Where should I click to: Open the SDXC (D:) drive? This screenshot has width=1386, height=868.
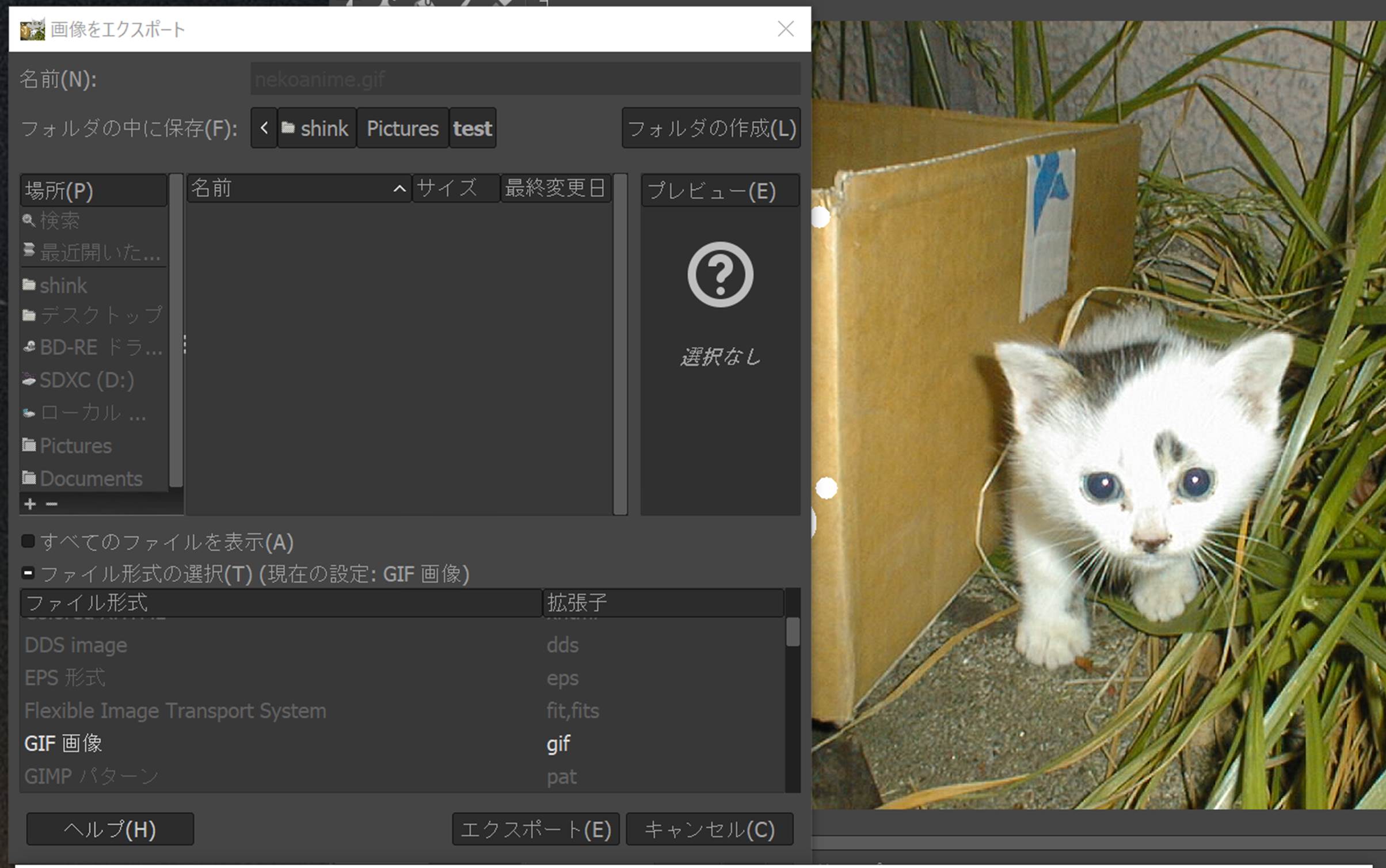coord(86,380)
